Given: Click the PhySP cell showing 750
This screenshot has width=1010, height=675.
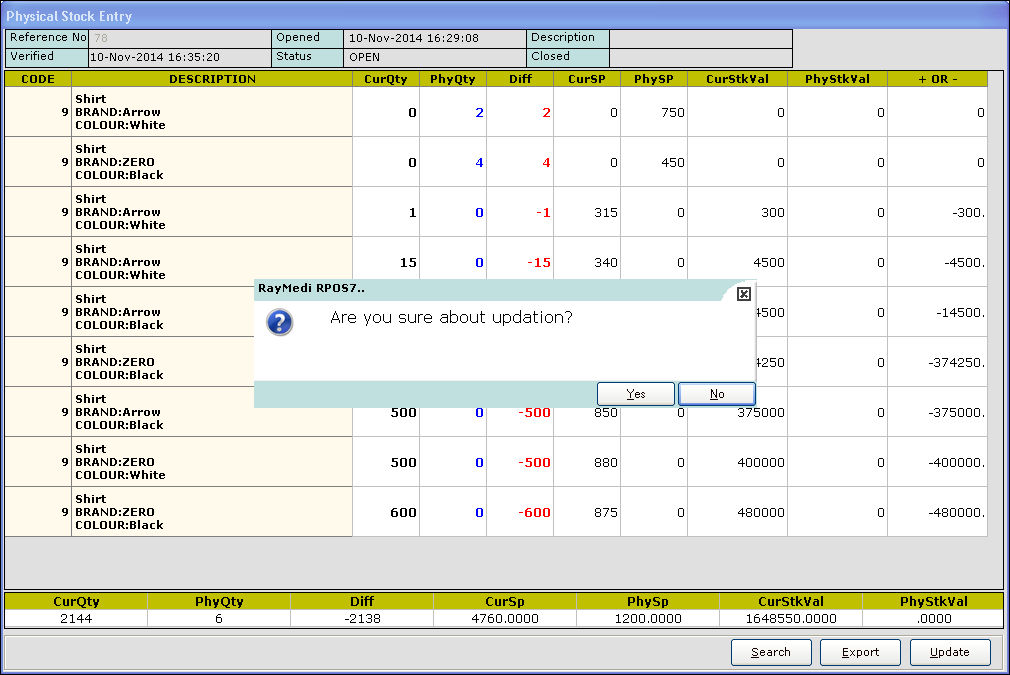Looking at the screenshot, I should (x=653, y=113).
